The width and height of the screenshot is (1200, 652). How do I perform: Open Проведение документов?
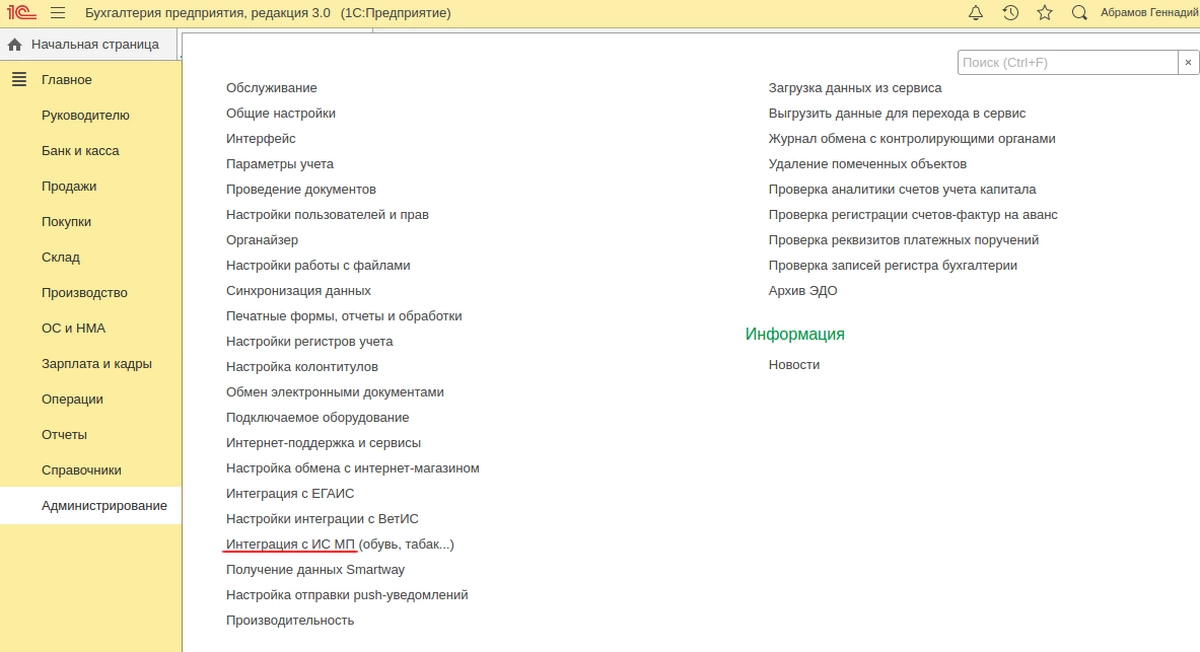pyautogui.click(x=301, y=189)
